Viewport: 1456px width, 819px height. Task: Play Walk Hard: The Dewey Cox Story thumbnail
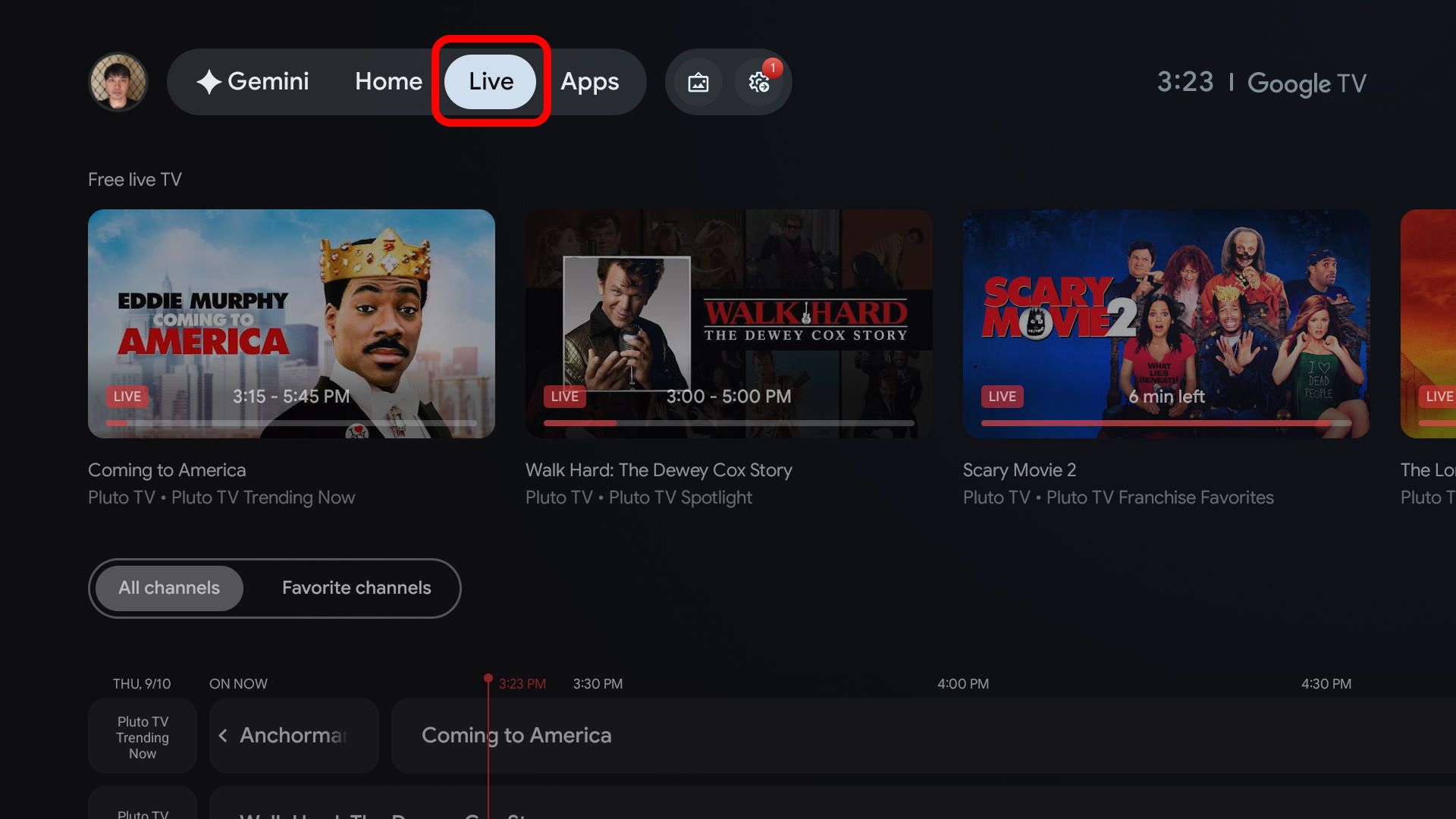pos(729,324)
